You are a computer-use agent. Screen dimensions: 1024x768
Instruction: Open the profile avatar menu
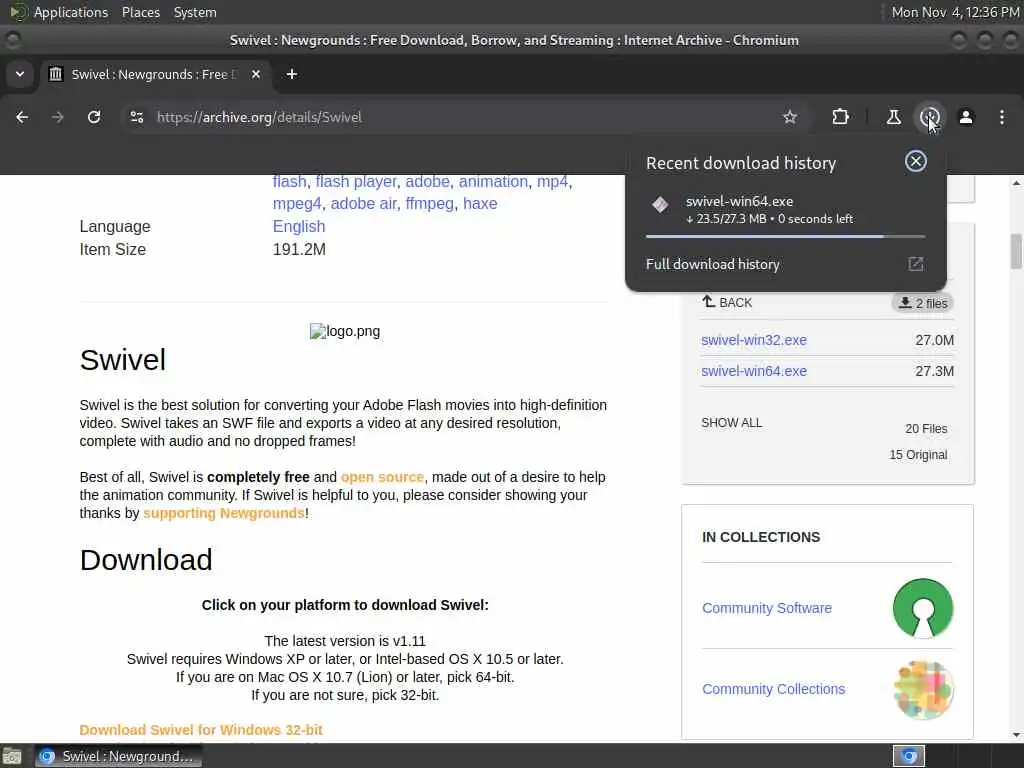[966, 117]
